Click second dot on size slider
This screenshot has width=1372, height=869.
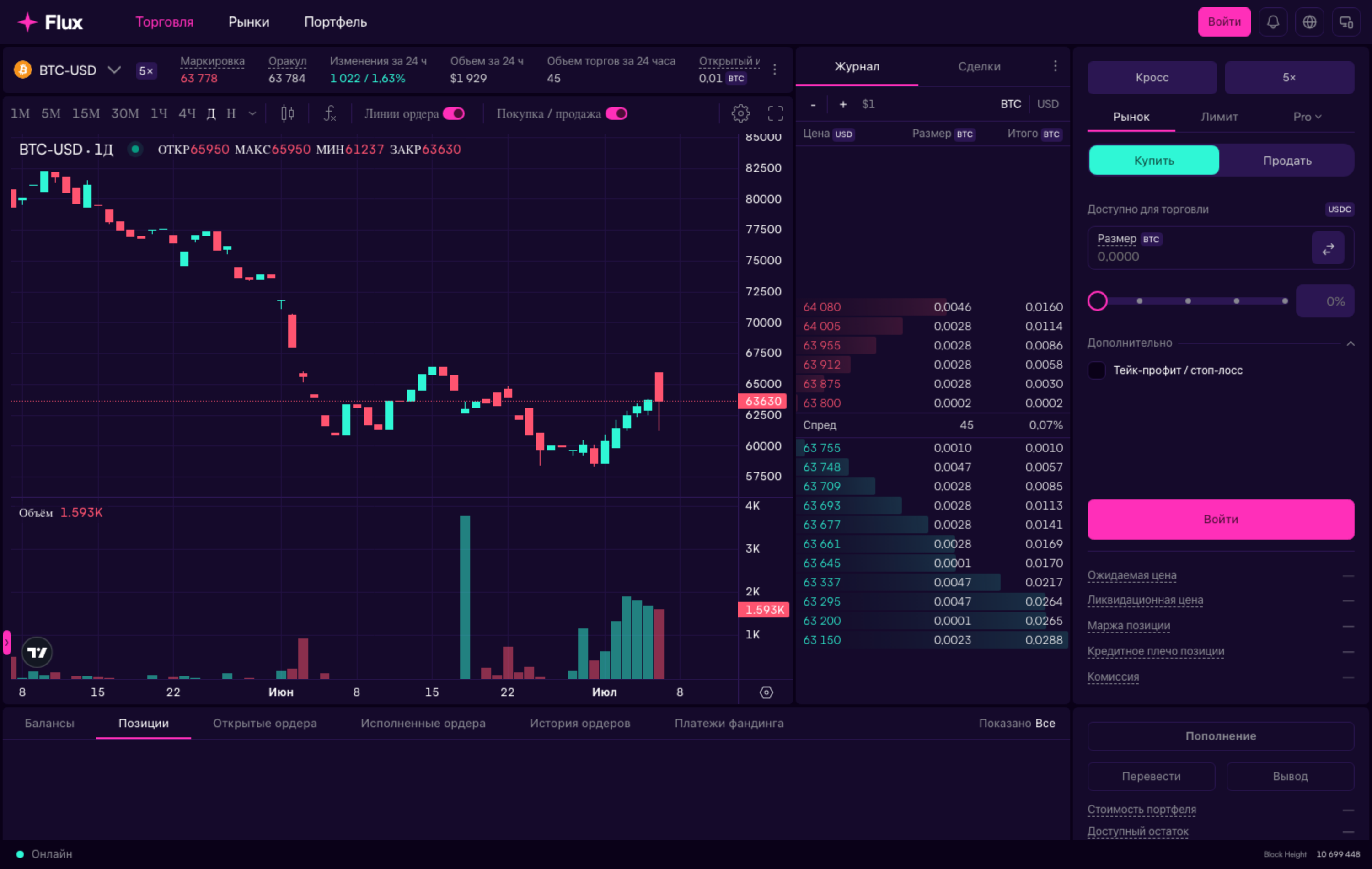point(1187,301)
